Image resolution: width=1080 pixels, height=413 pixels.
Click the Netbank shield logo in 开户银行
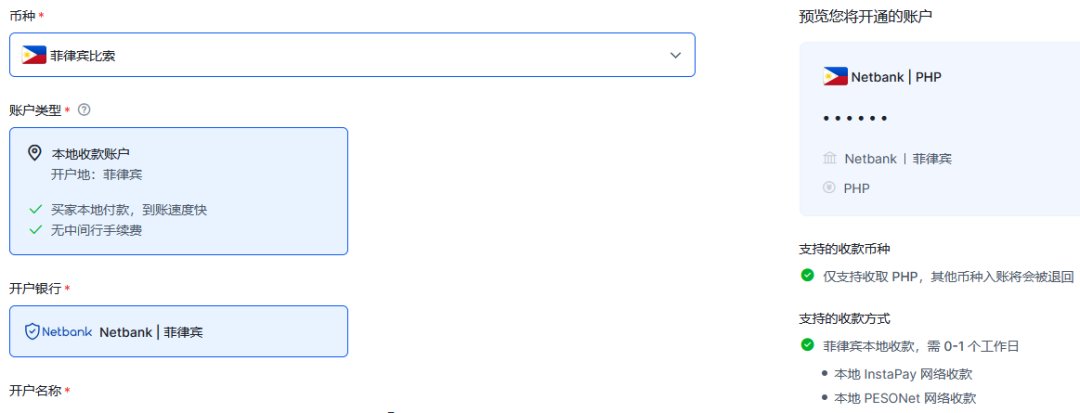(32, 331)
